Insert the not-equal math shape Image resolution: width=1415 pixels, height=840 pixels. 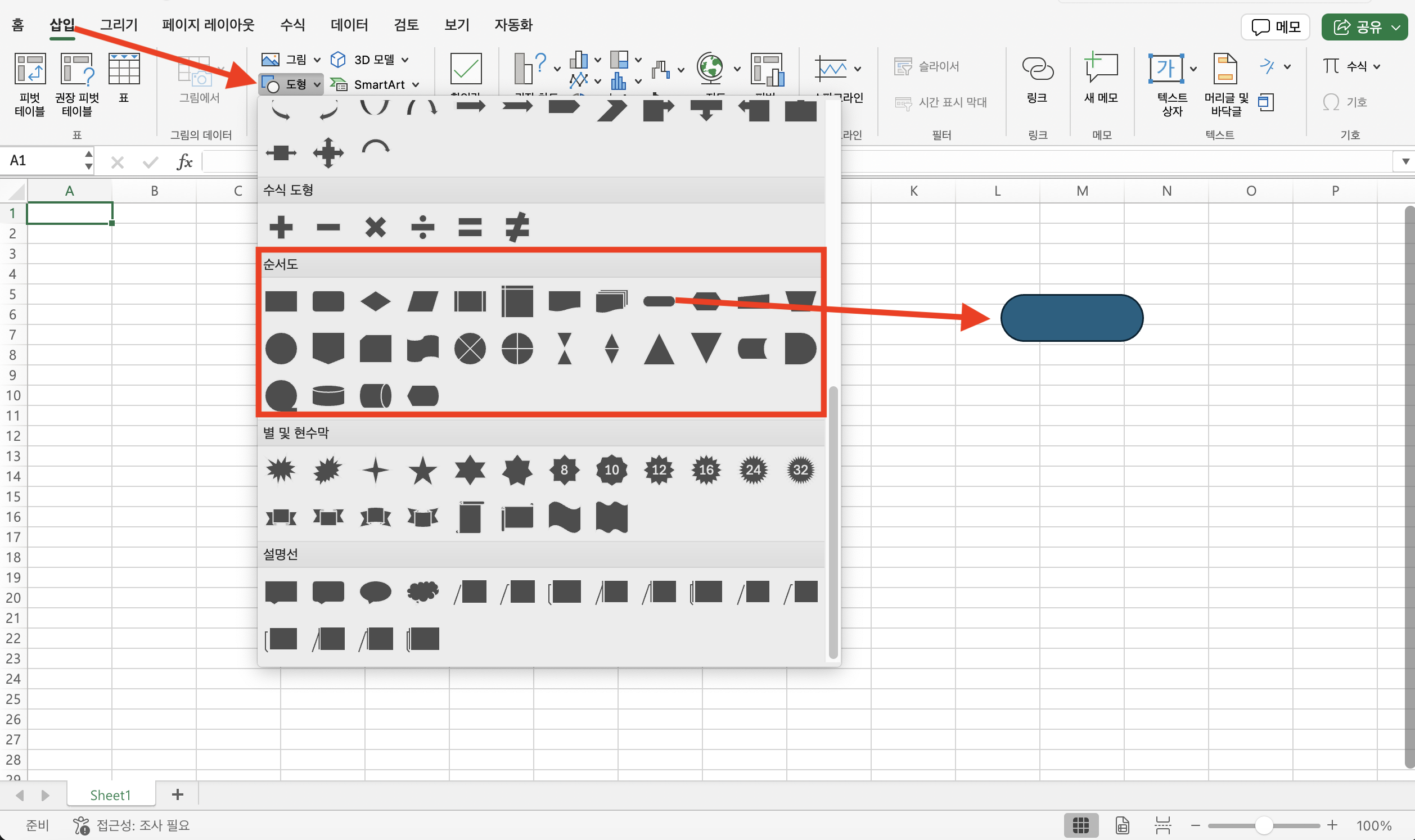click(517, 228)
